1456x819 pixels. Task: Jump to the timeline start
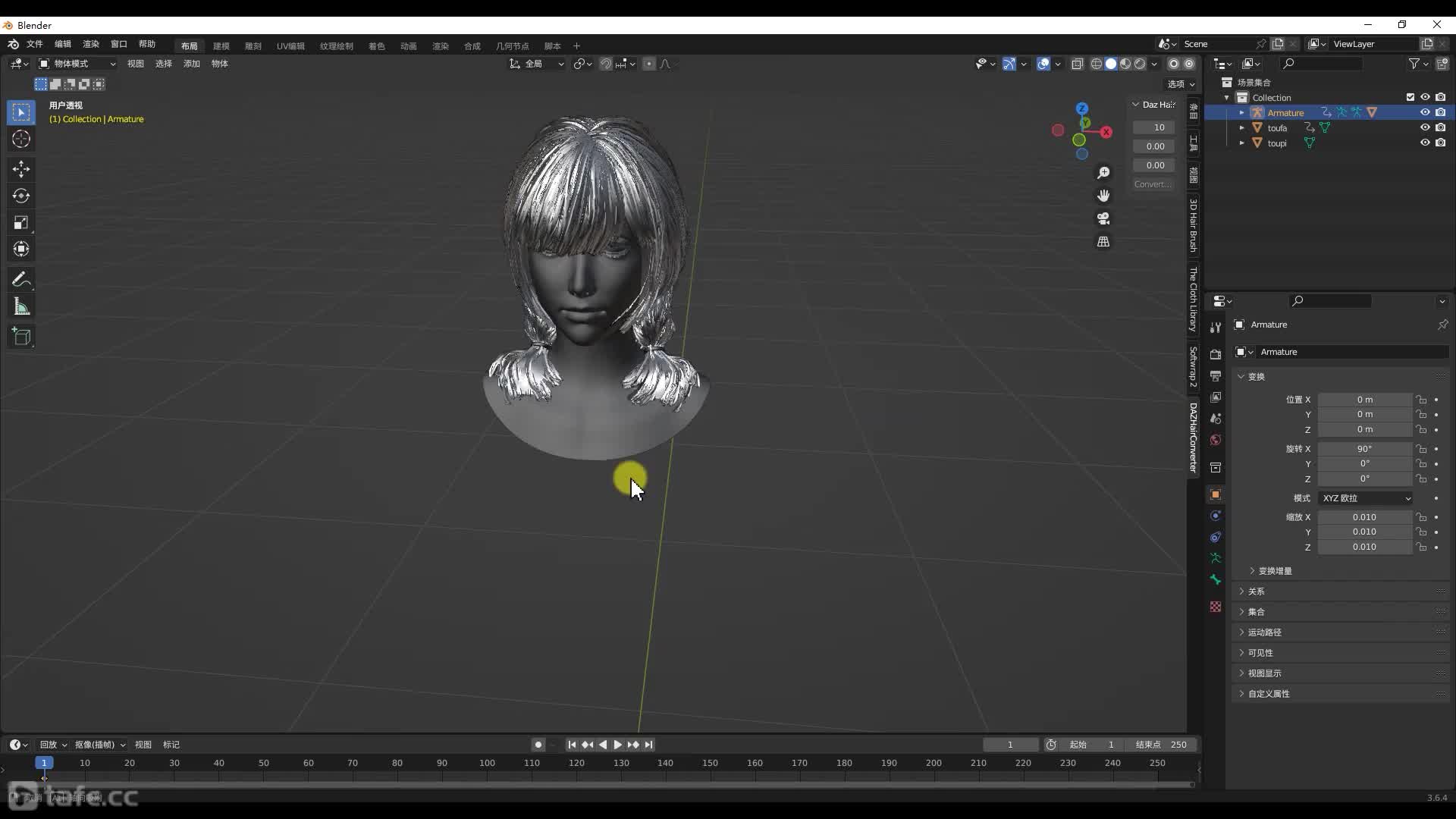pyautogui.click(x=572, y=745)
